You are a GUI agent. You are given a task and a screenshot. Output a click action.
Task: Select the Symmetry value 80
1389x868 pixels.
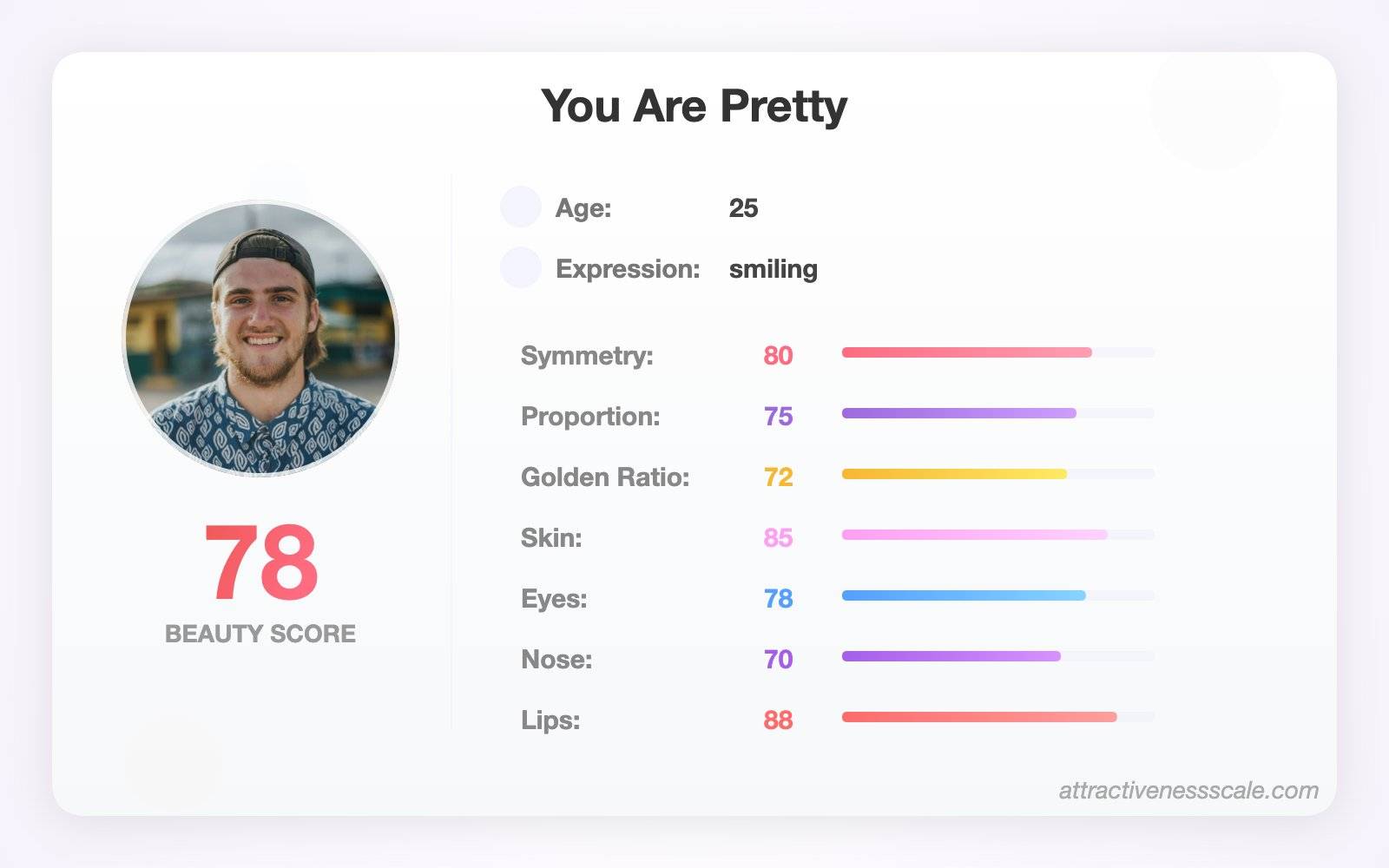click(x=778, y=356)
